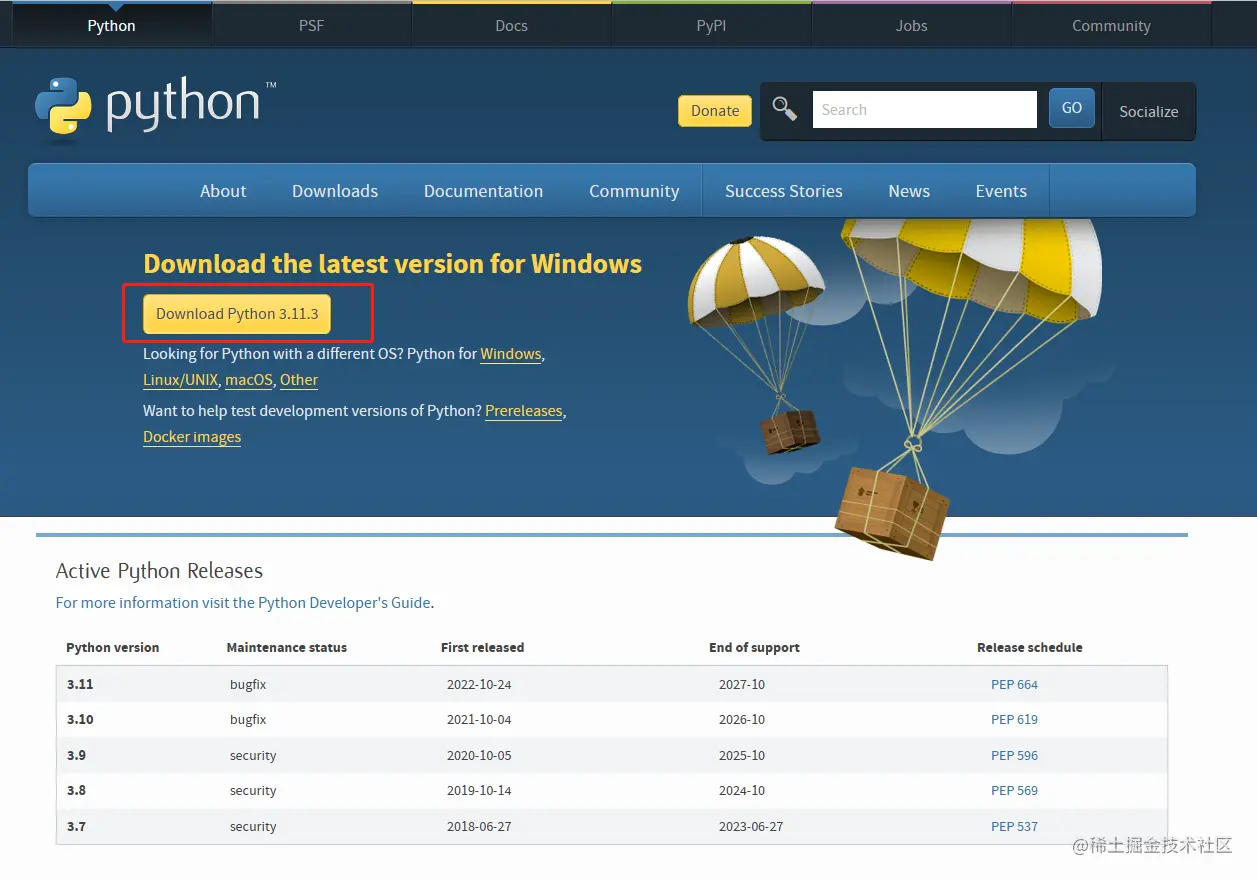Click the 2021-10-04 release date
Image resolution: width=1257 pixels, height=880 pixels.
(x=479, y=720)
